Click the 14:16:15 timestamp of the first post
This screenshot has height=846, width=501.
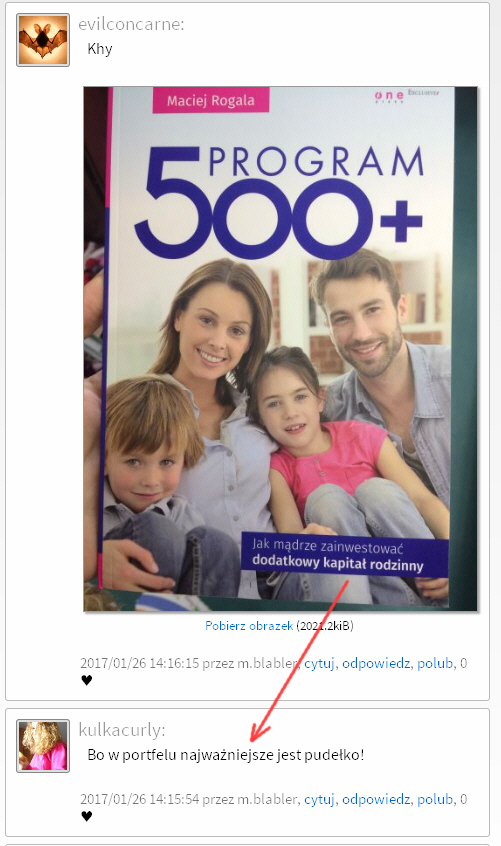(140, 663)
